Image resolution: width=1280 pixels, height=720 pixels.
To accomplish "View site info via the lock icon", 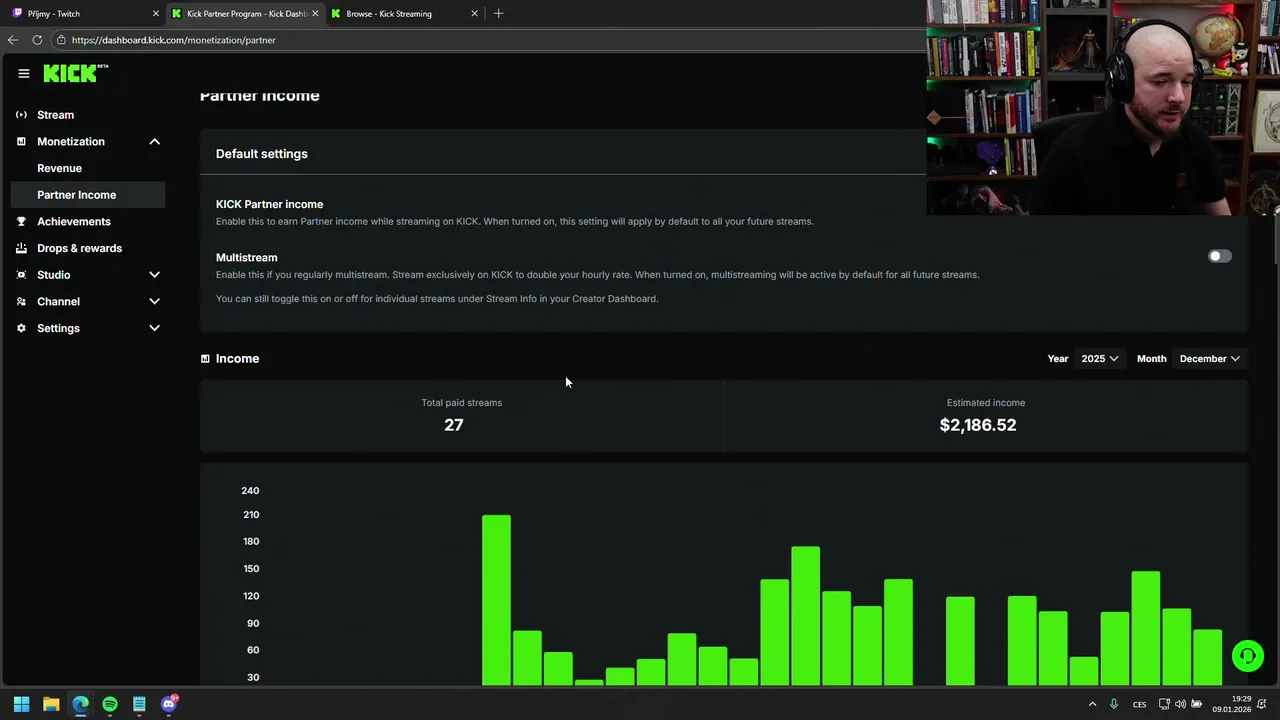I will [61, 40].
